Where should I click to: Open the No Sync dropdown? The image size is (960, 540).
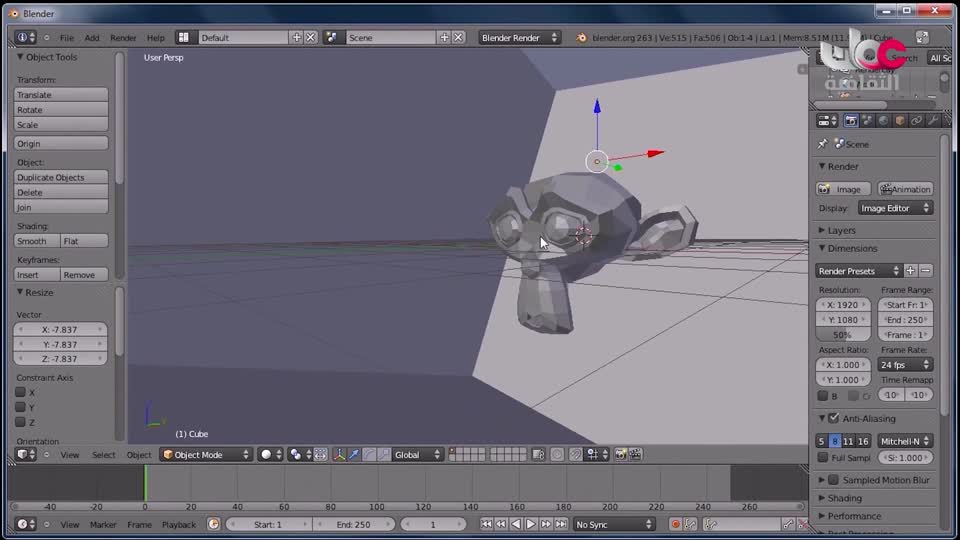(614, 524)
